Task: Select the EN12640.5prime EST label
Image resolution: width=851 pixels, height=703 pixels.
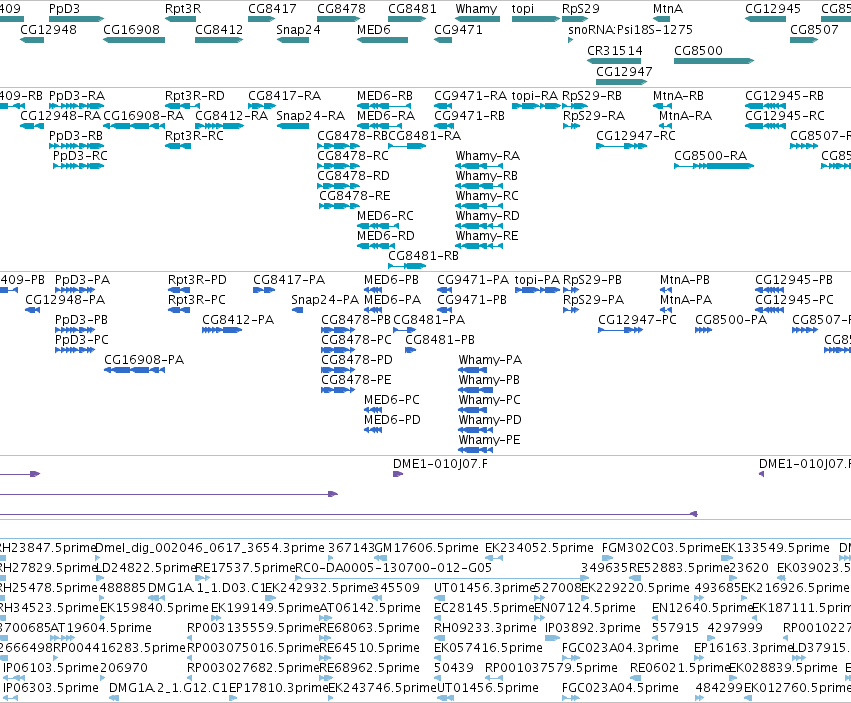Action: coord(702,608)
